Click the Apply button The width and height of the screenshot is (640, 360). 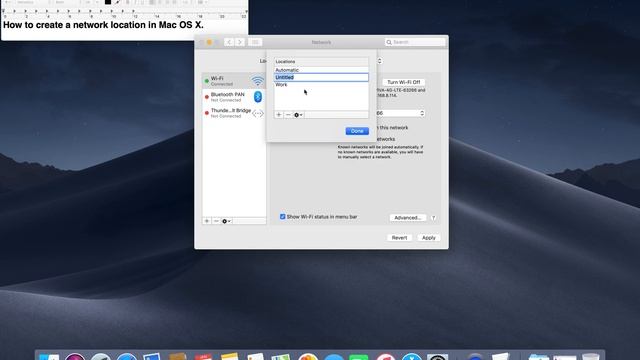point(429,238)
